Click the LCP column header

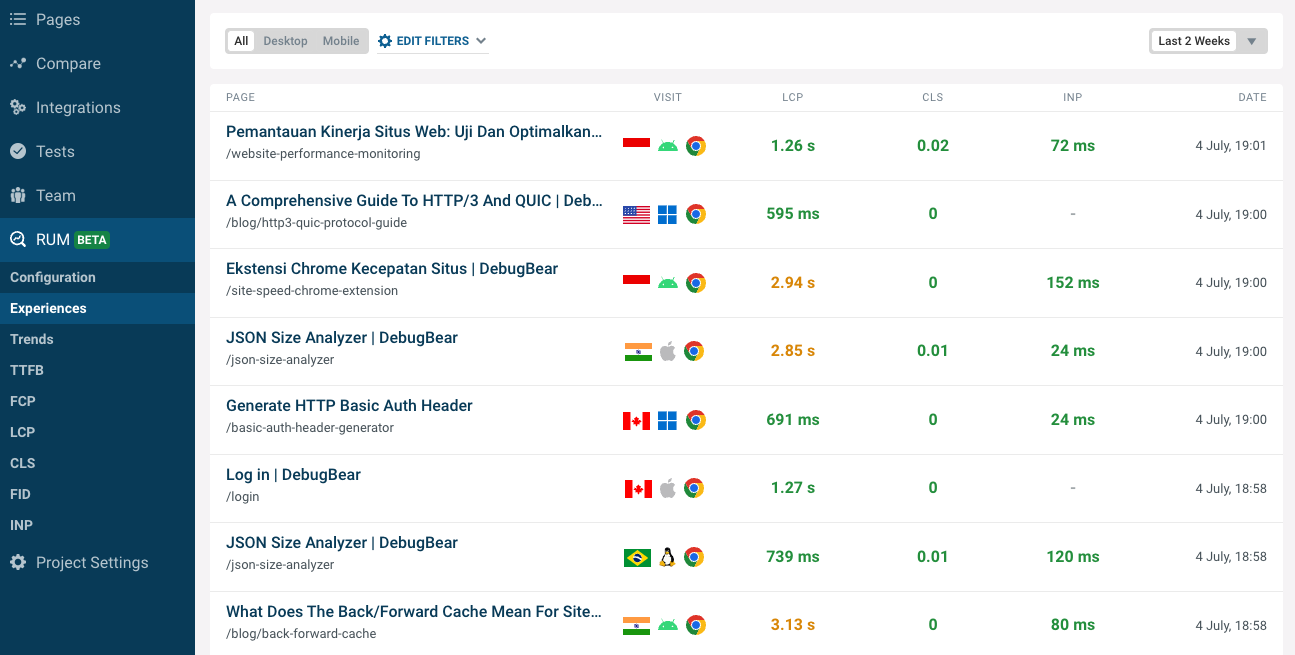793,97
